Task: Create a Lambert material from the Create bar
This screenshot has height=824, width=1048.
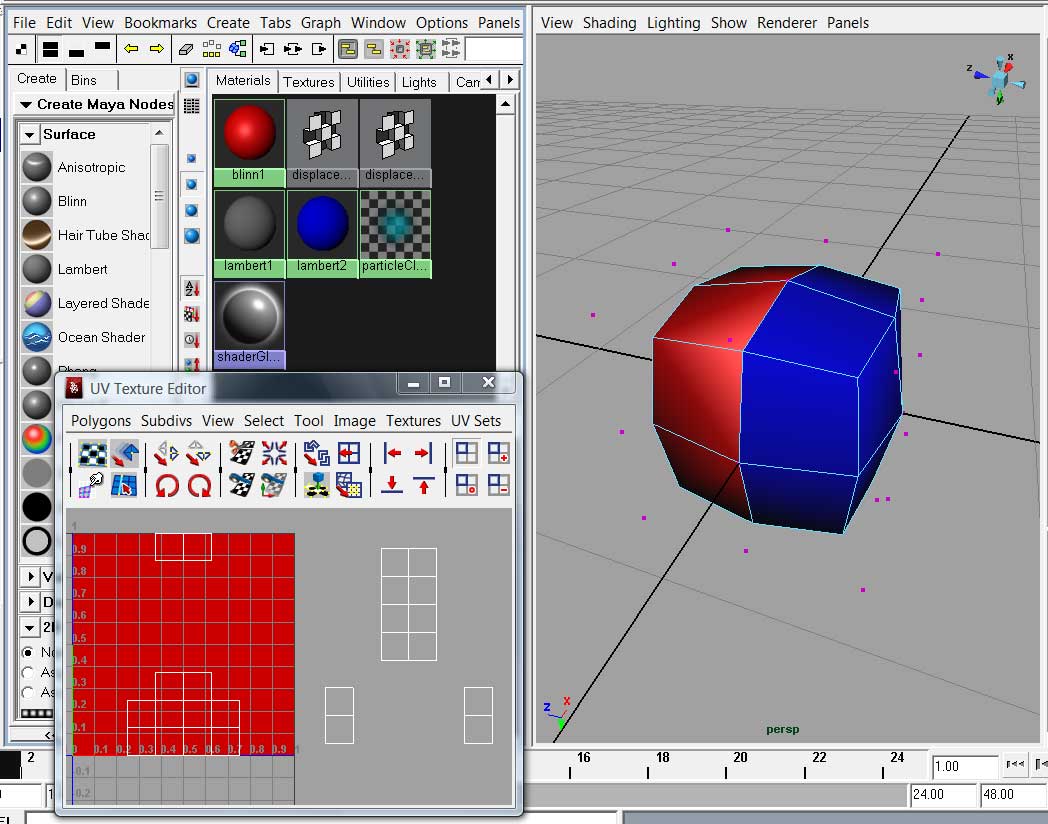Action: (84, 269)
